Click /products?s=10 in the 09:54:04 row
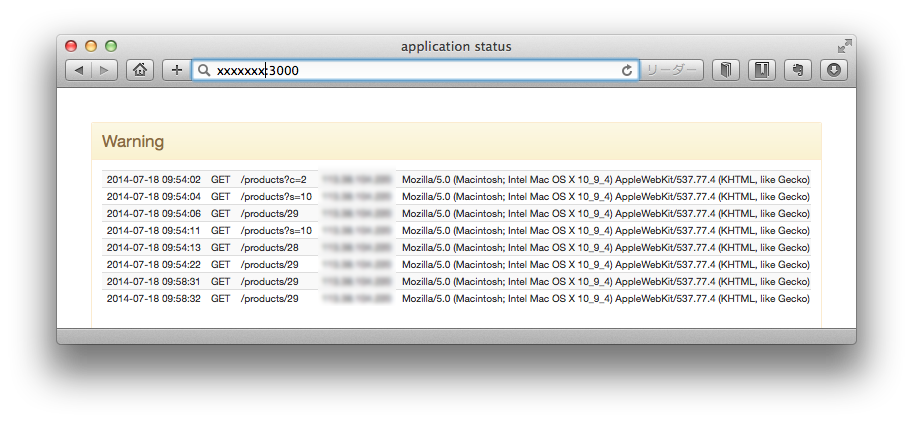This screenshot has width=913, height=423. 276,196
